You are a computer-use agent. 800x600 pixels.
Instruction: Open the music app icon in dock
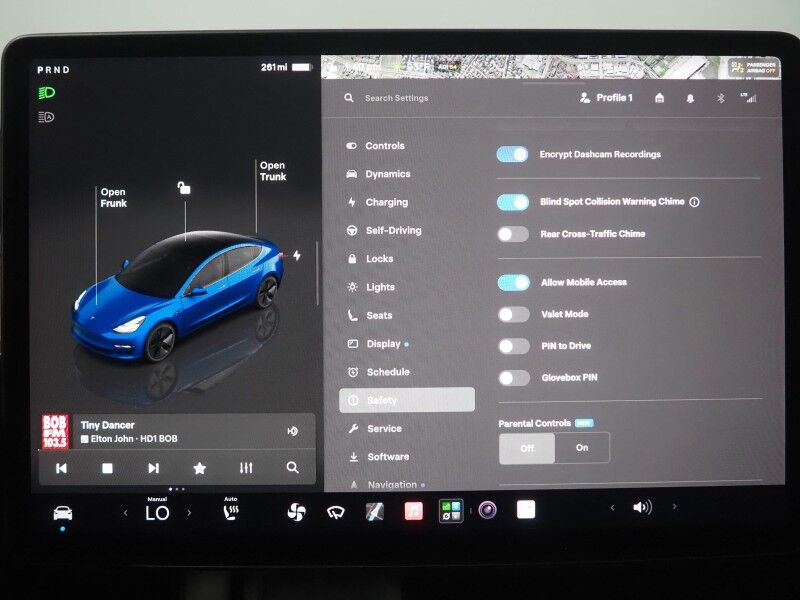413,511
